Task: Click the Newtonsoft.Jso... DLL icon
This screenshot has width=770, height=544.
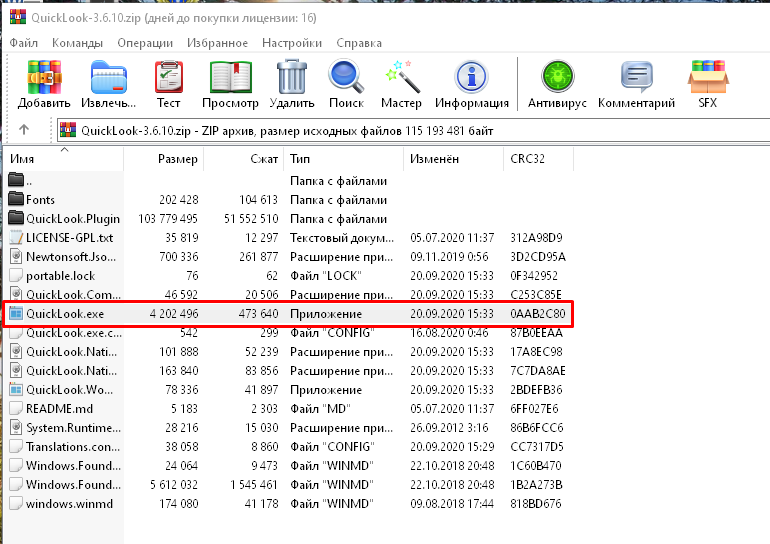Action: pyautogui.click(x=16, y=256)
